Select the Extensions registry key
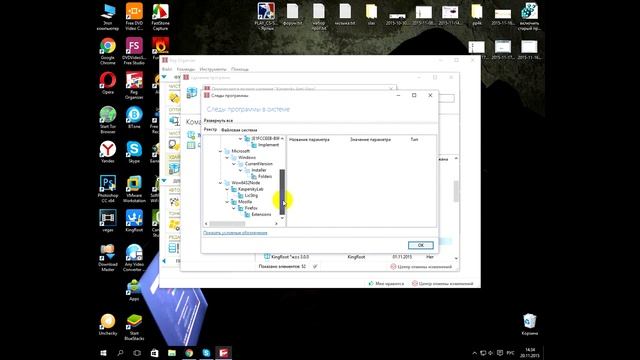The width and height of the screenshot is (640, 360). tap(261, 214)
